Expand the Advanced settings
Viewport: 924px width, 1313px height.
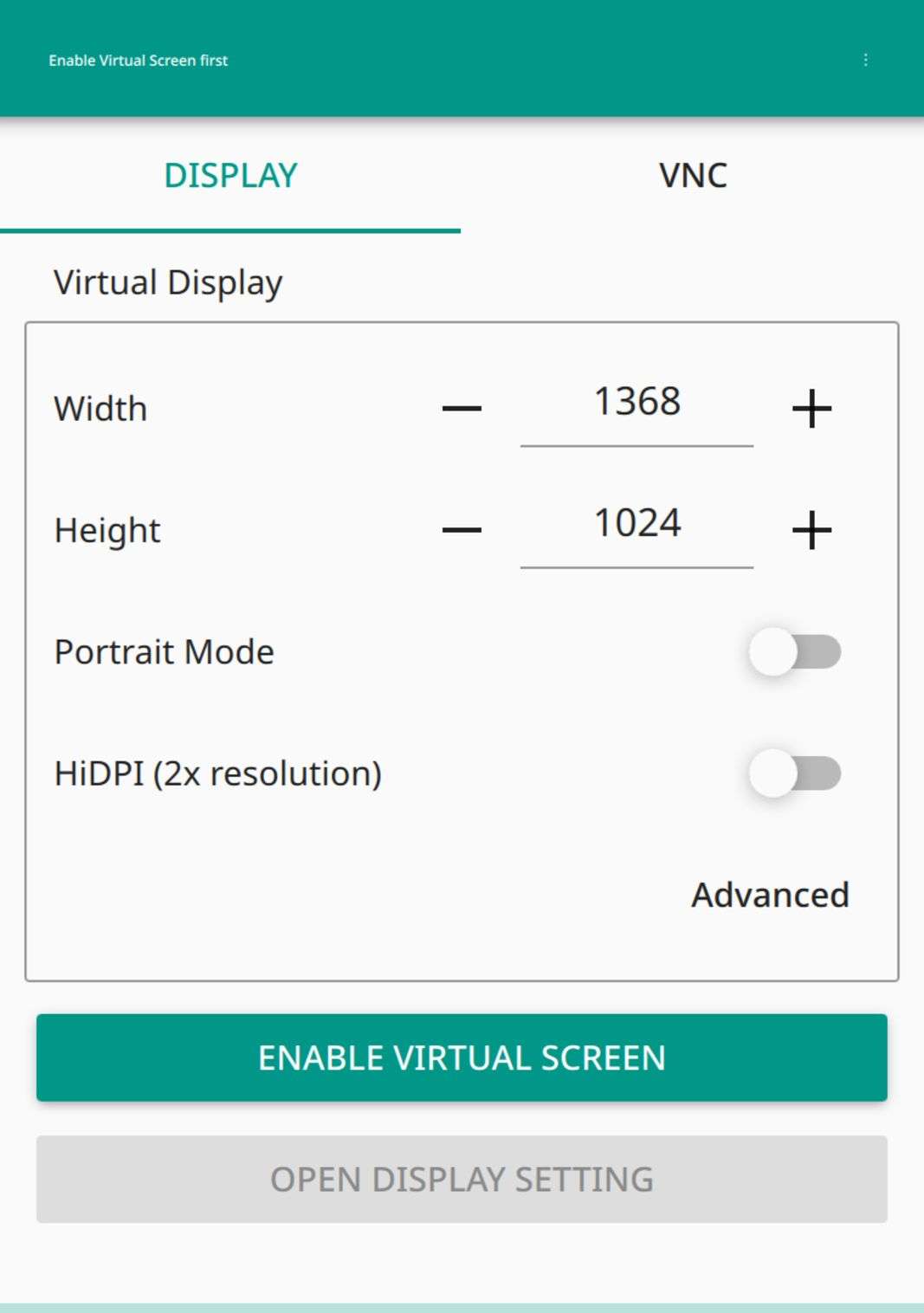[770, 895]
